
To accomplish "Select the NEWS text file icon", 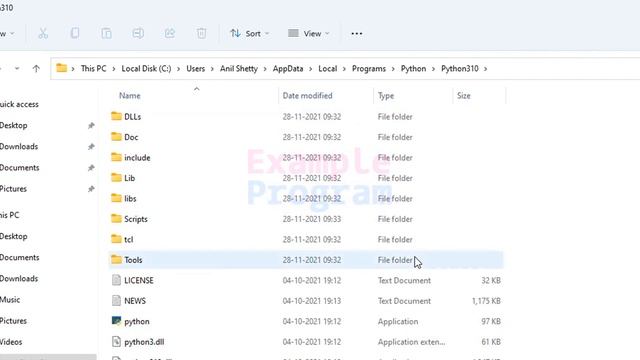I will 116,300.
